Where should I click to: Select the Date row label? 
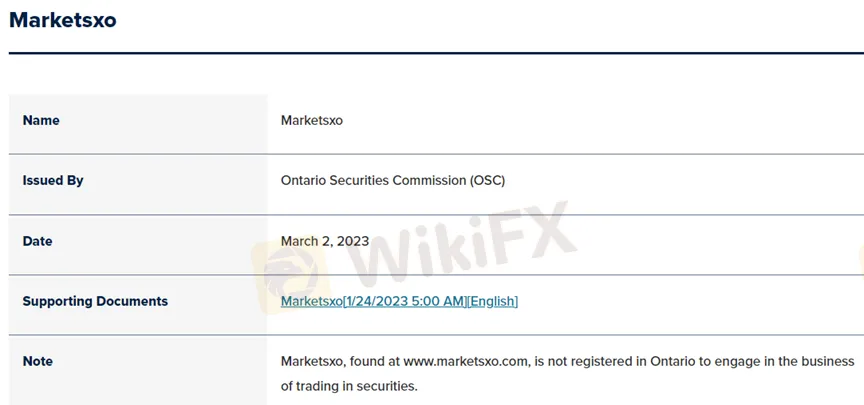coord(38,241)
